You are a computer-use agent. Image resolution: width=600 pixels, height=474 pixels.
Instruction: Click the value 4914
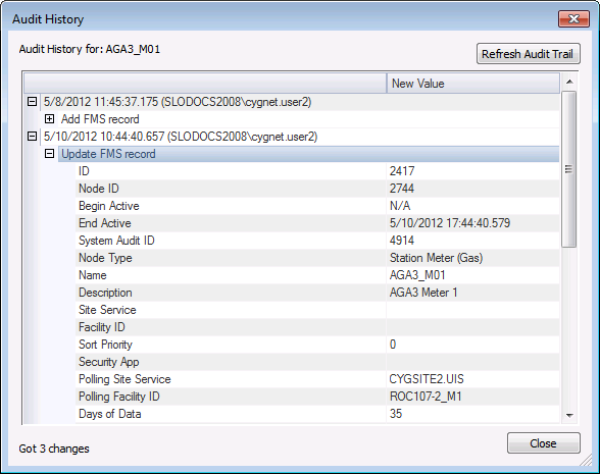(402, 241)
